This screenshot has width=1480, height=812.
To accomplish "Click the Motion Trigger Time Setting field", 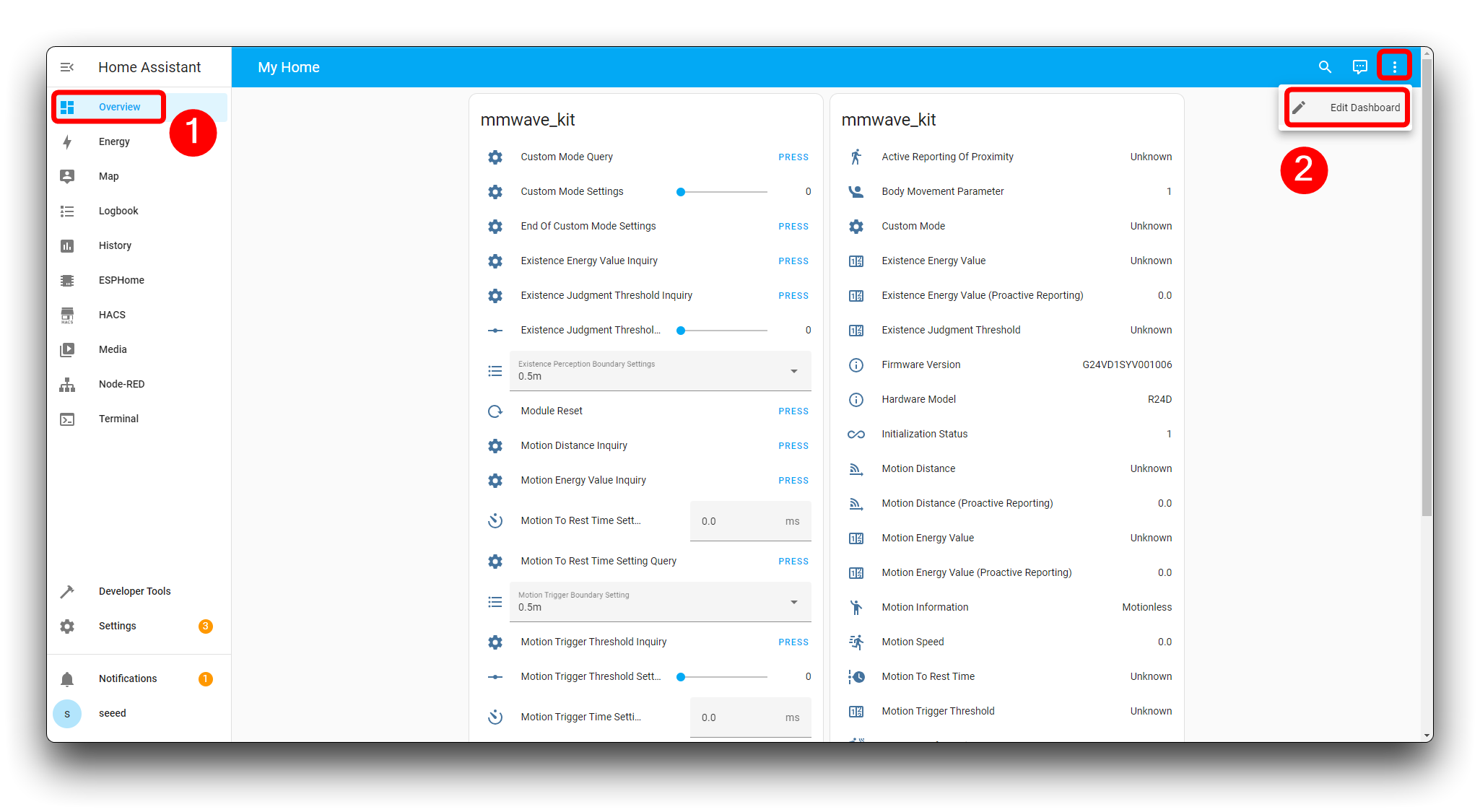I will [750, 717].
